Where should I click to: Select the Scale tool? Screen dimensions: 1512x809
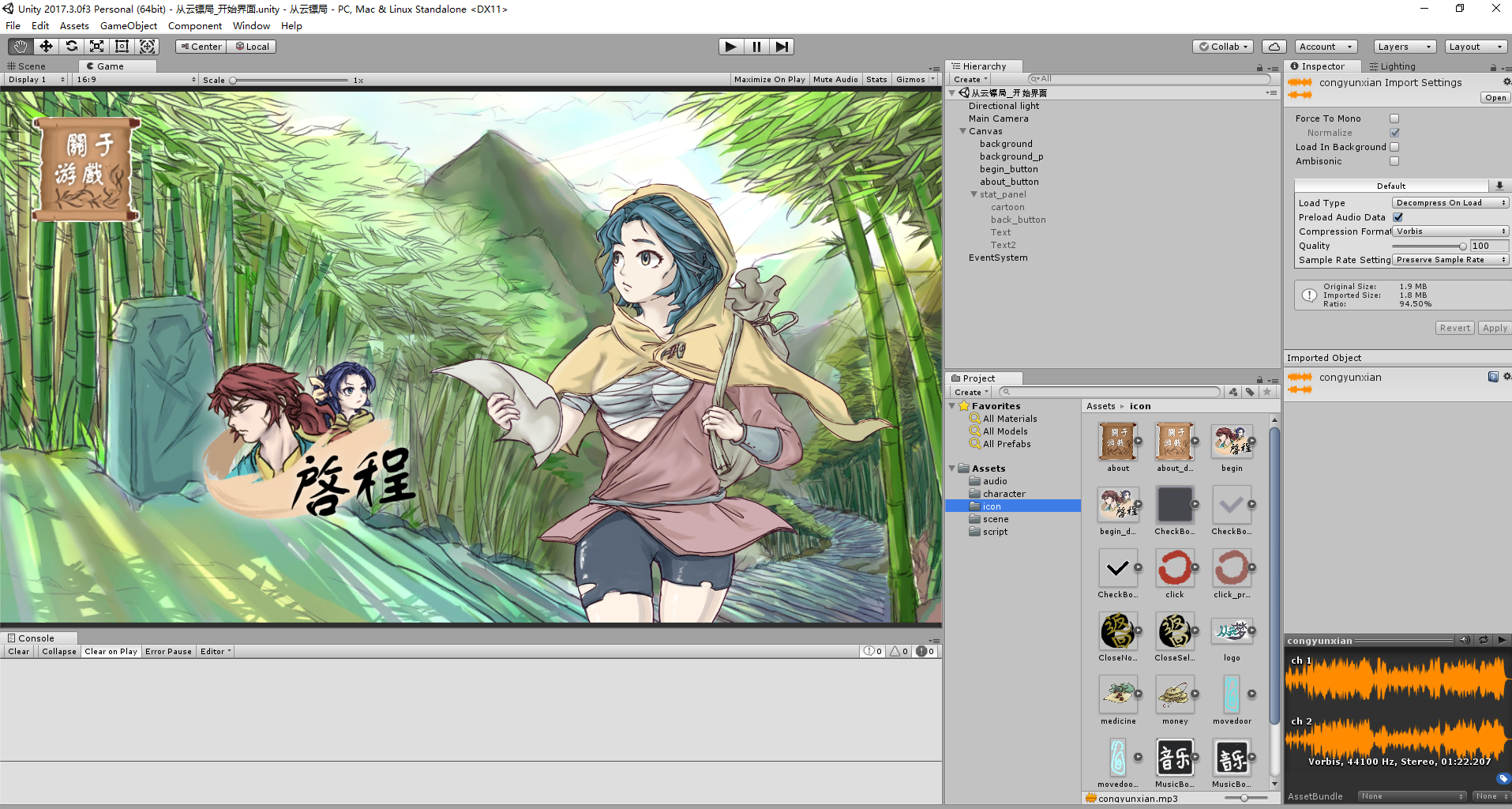[96, 47]
